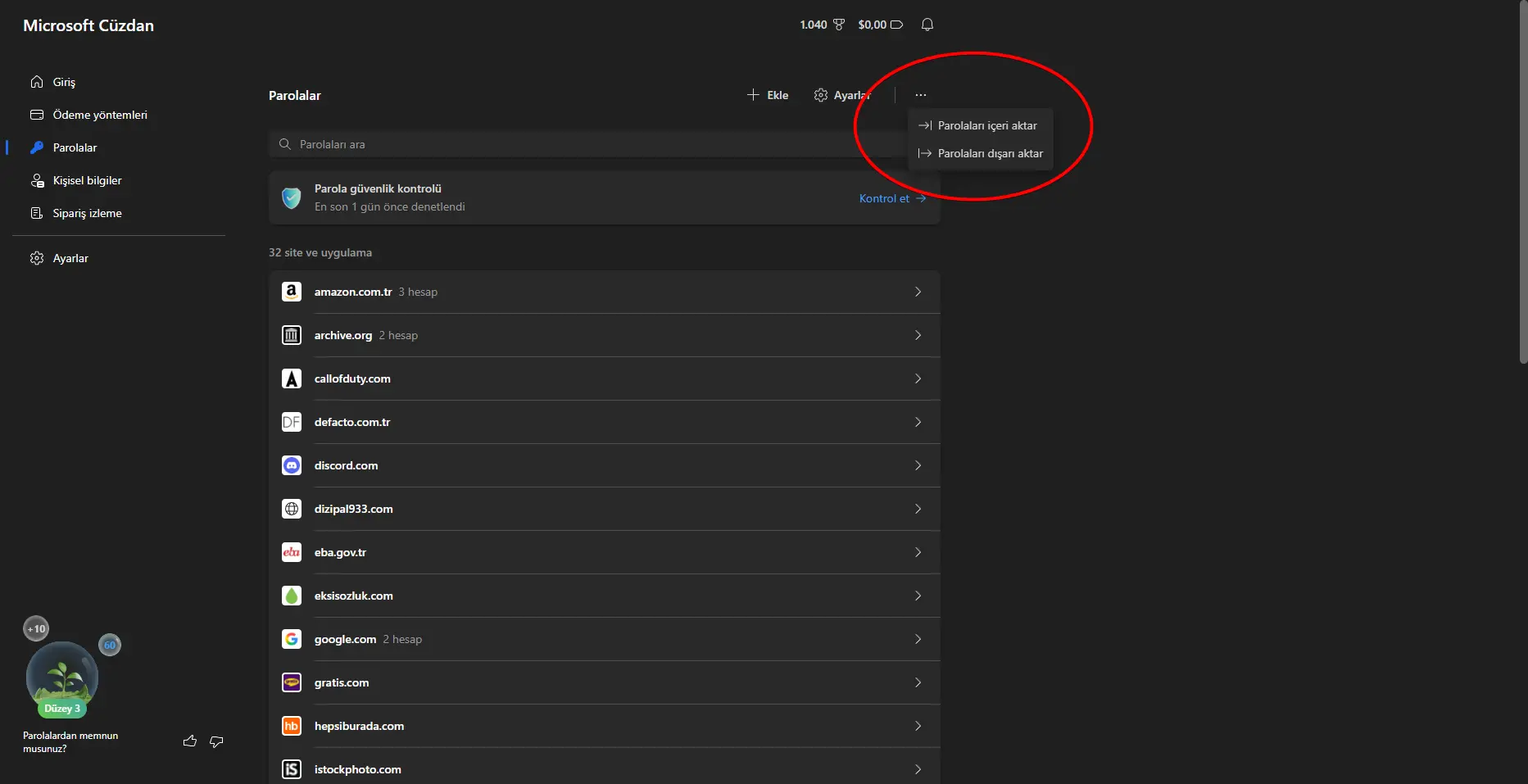The width and height of the screenshot is (1528, 784).
Task: Click the istockphoto iS icon
Action: pyautogui.click(x=292, y=769)
